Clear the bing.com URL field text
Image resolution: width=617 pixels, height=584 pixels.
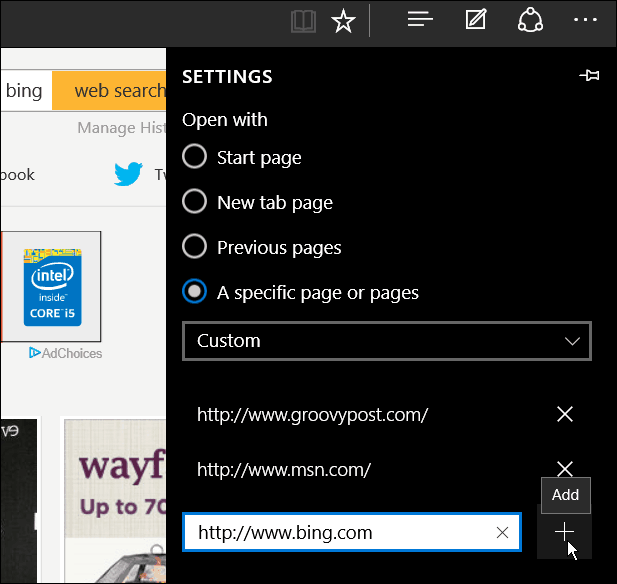point(502,532)
